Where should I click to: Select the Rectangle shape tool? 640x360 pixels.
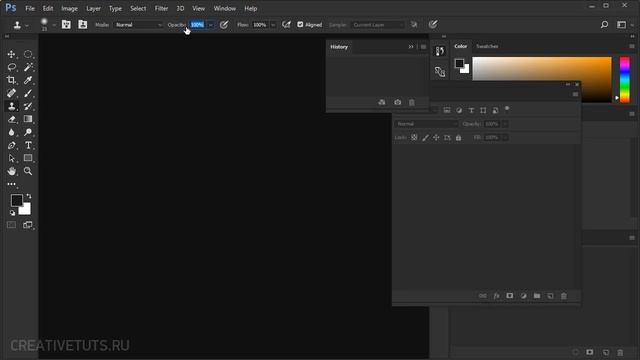coord(28,158)
